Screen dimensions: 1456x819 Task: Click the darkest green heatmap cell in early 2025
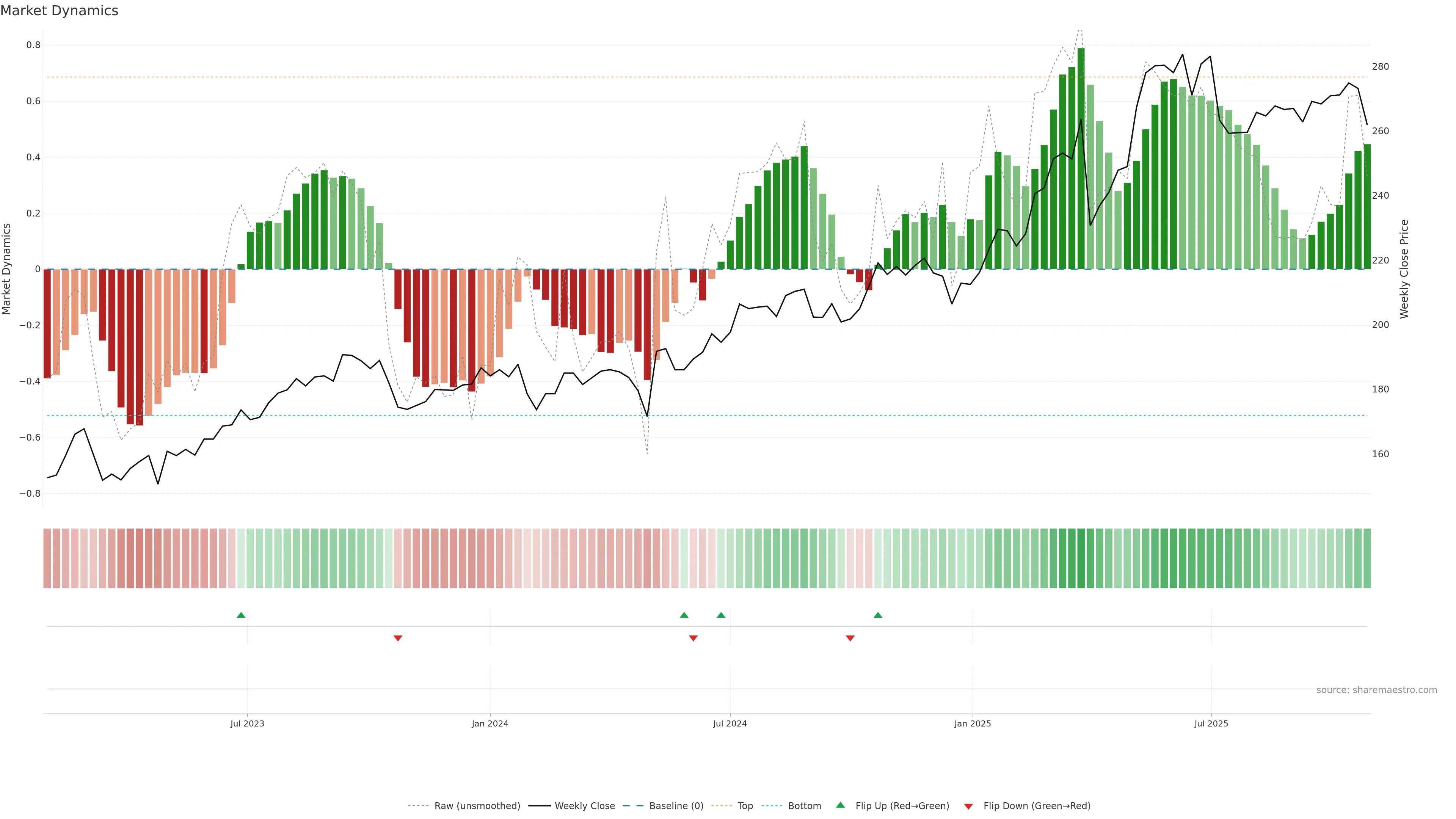1081,559
